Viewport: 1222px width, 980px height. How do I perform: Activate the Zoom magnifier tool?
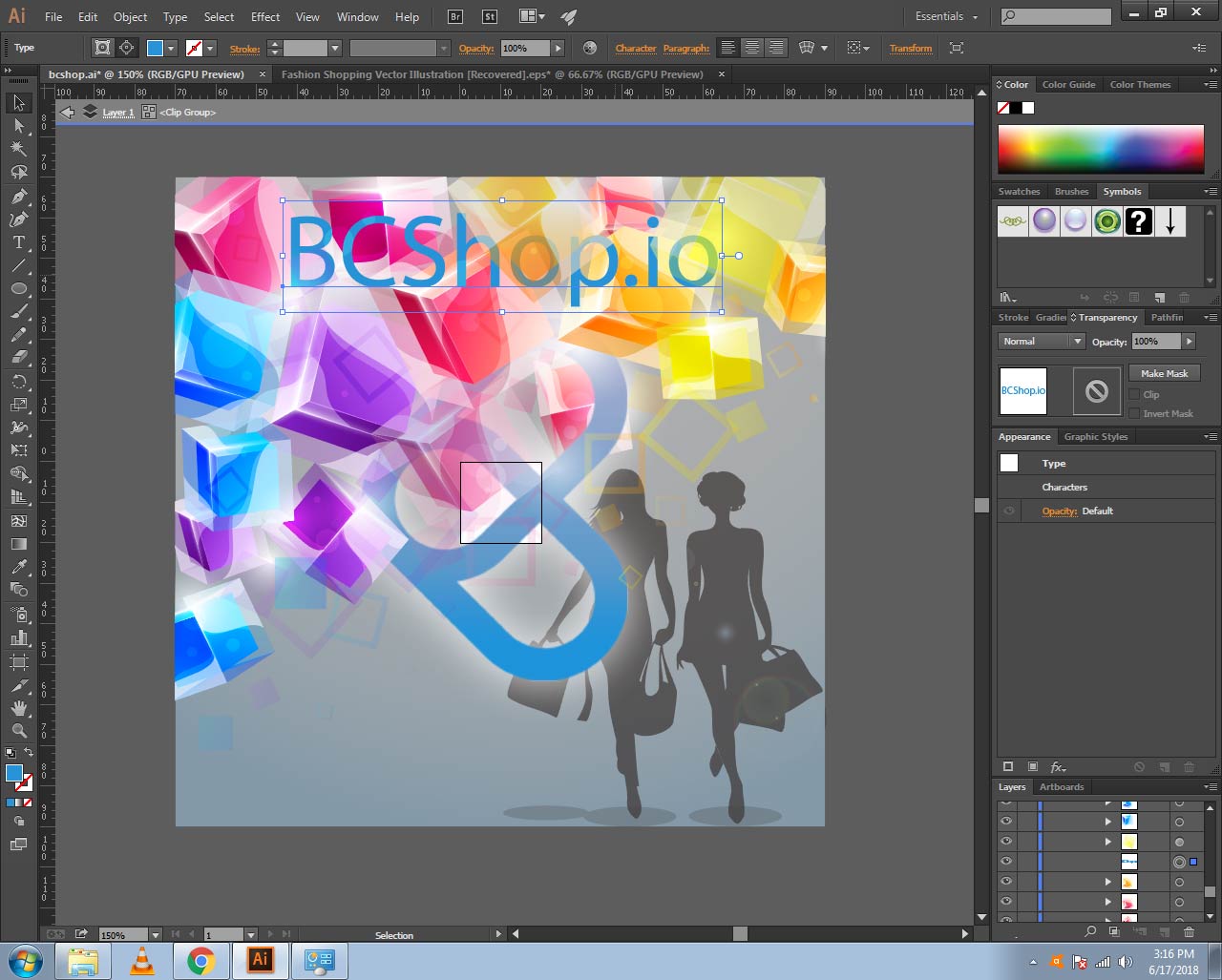coord(18,731)
